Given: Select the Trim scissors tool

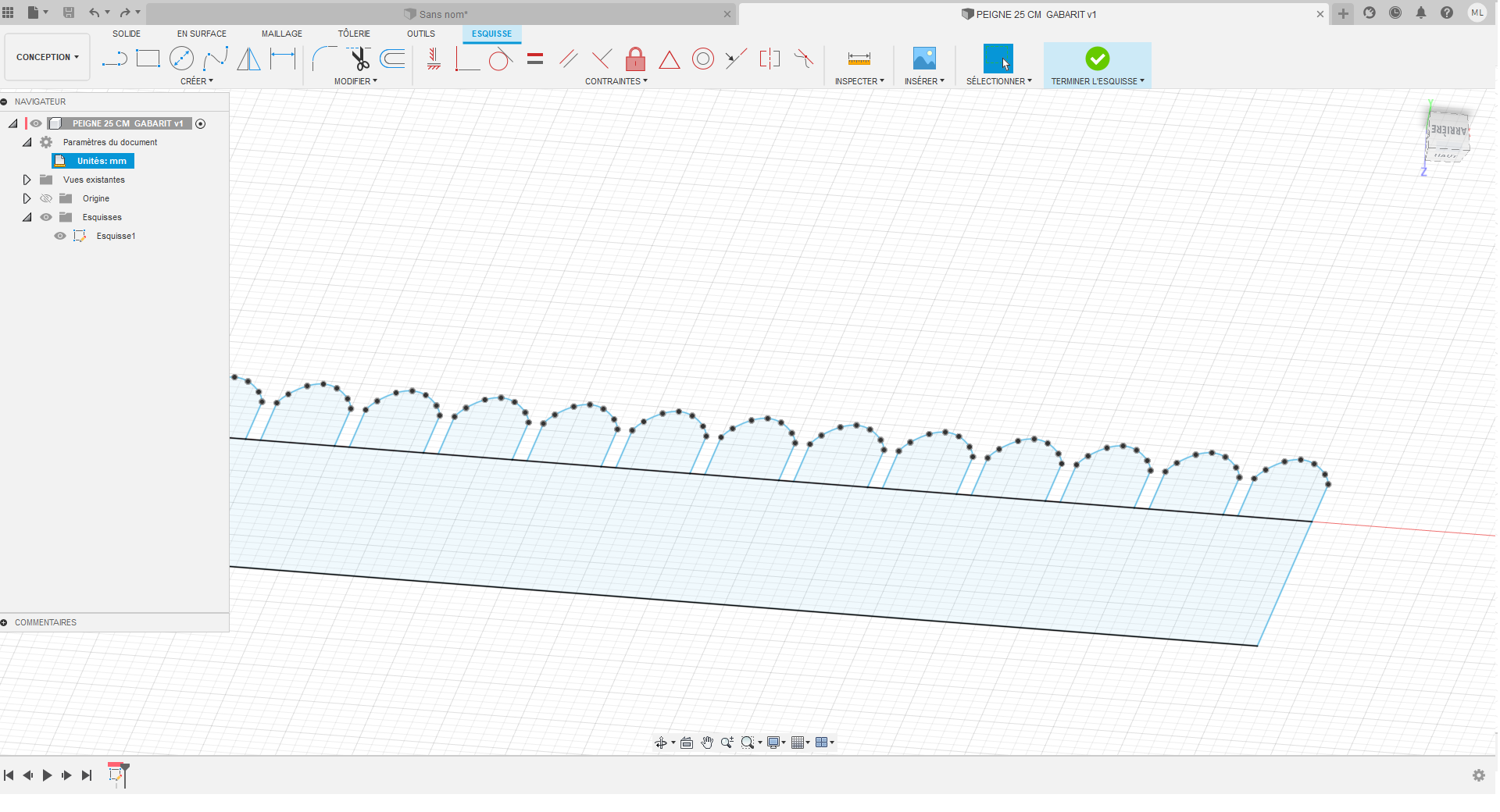Looking at the screenshot, I should 359,59.
